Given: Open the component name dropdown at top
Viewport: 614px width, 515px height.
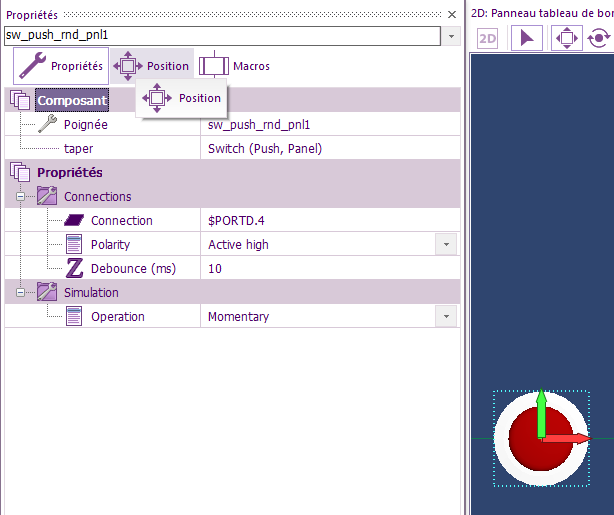Looking at the screenshot, I should tap(452, 35).
